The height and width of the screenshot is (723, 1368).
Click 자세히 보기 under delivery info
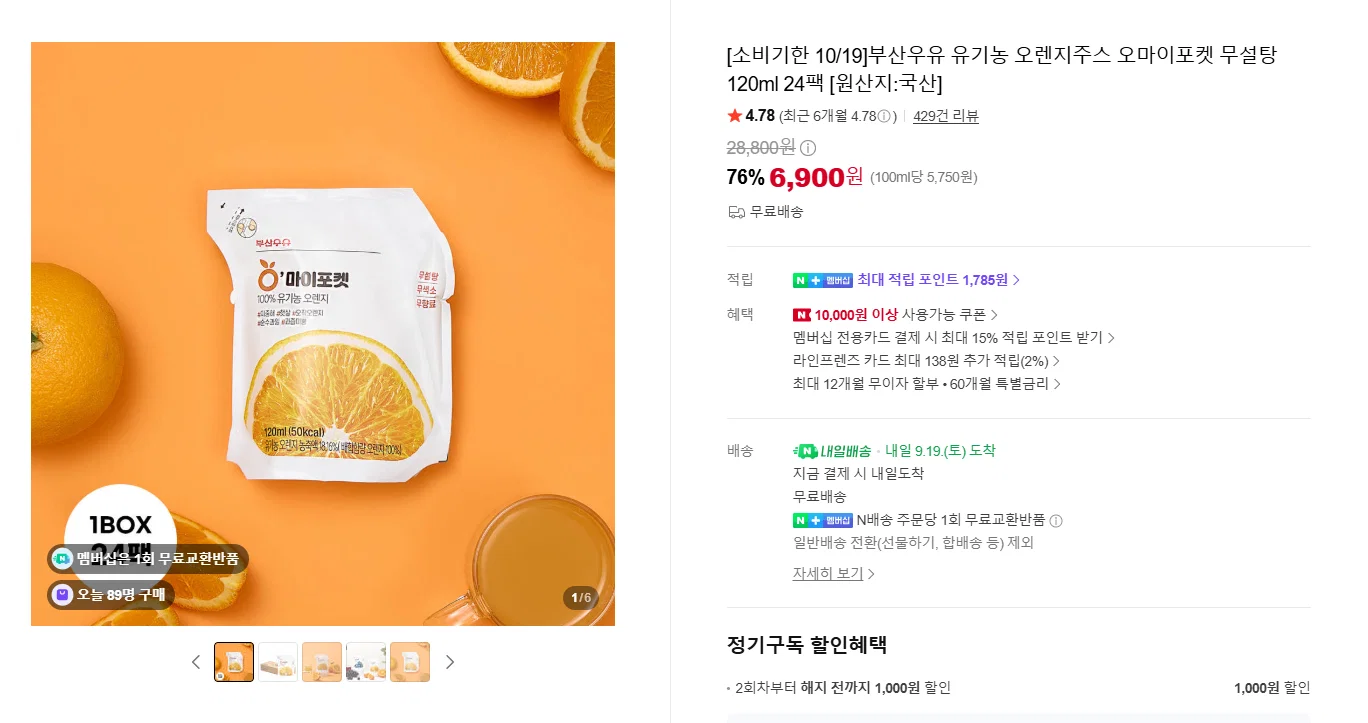pyautogui.click(x=834, y=574)
